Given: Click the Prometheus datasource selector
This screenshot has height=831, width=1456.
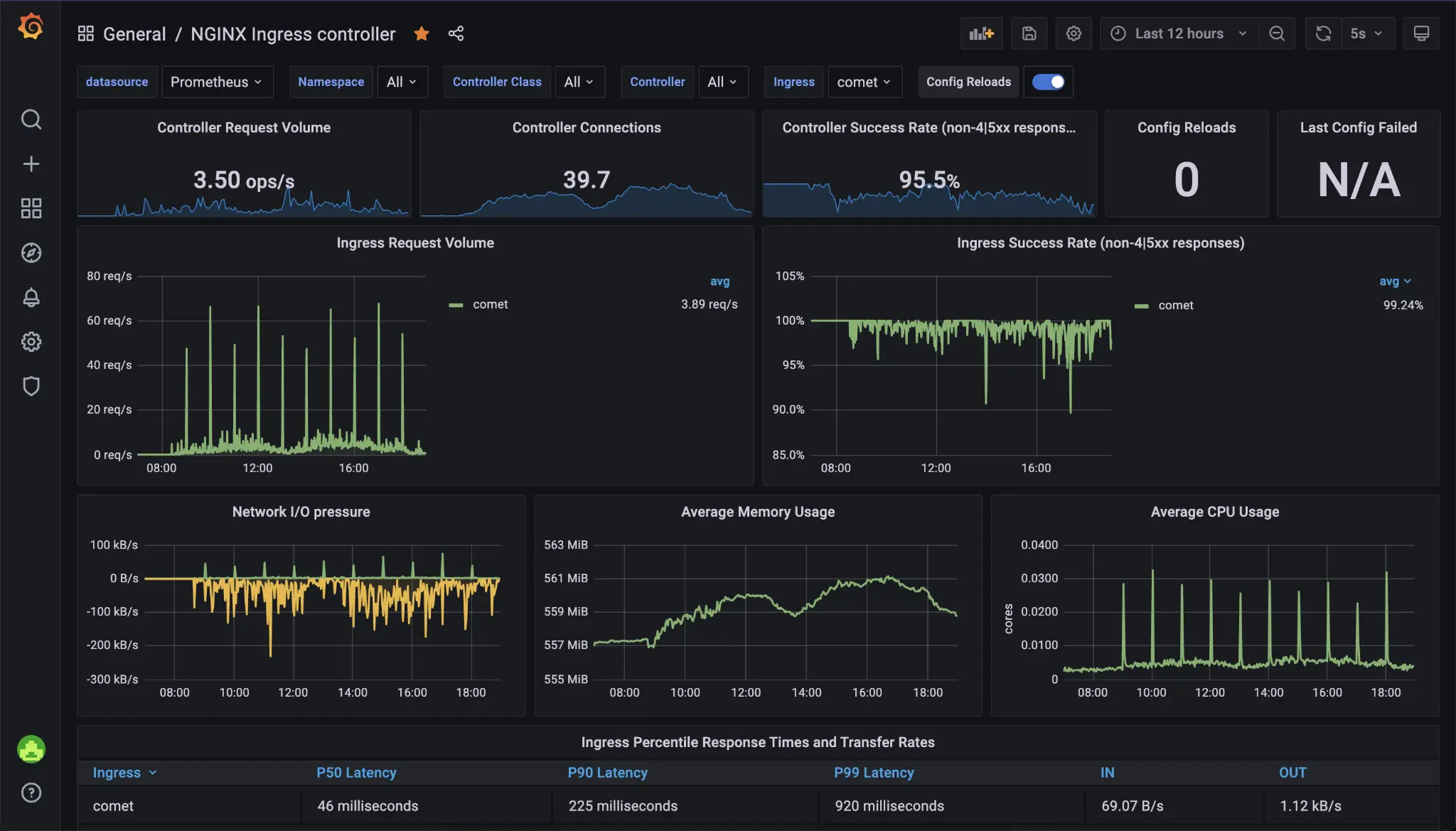Looking at the screenshot, I should [217, 82].
